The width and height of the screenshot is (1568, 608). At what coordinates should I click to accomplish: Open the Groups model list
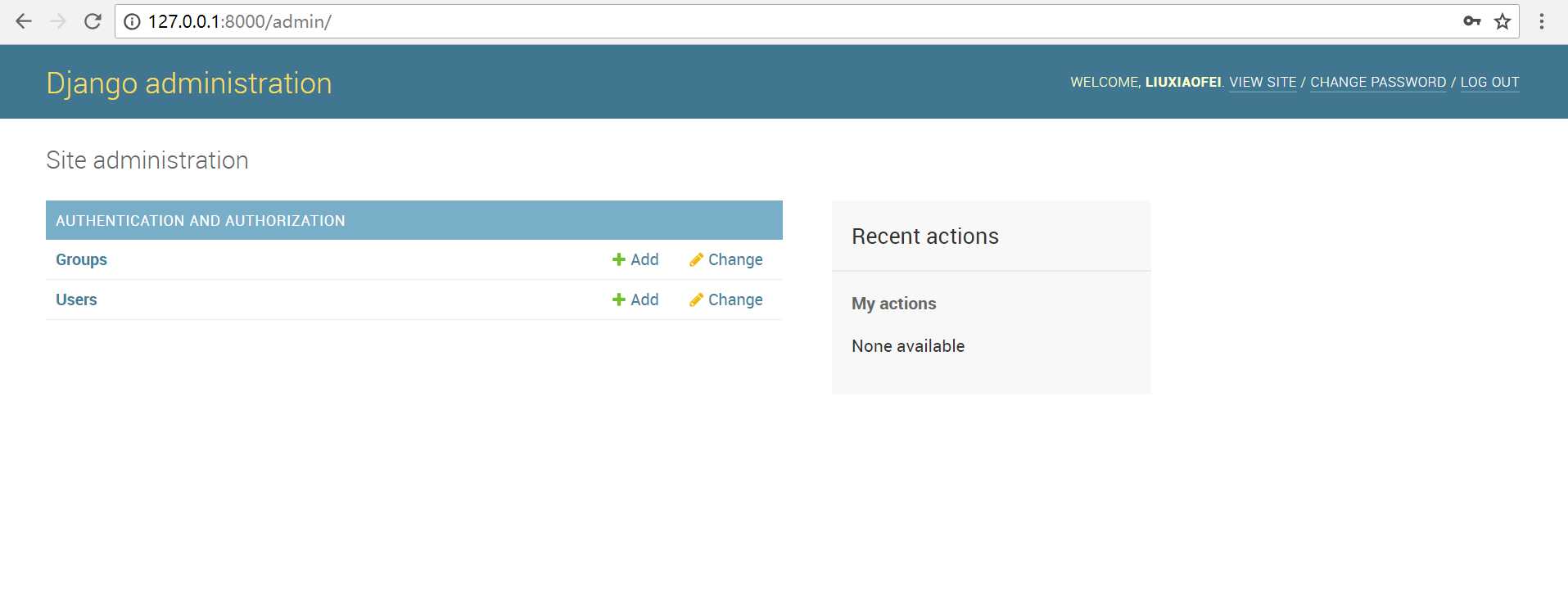[81, 259]
